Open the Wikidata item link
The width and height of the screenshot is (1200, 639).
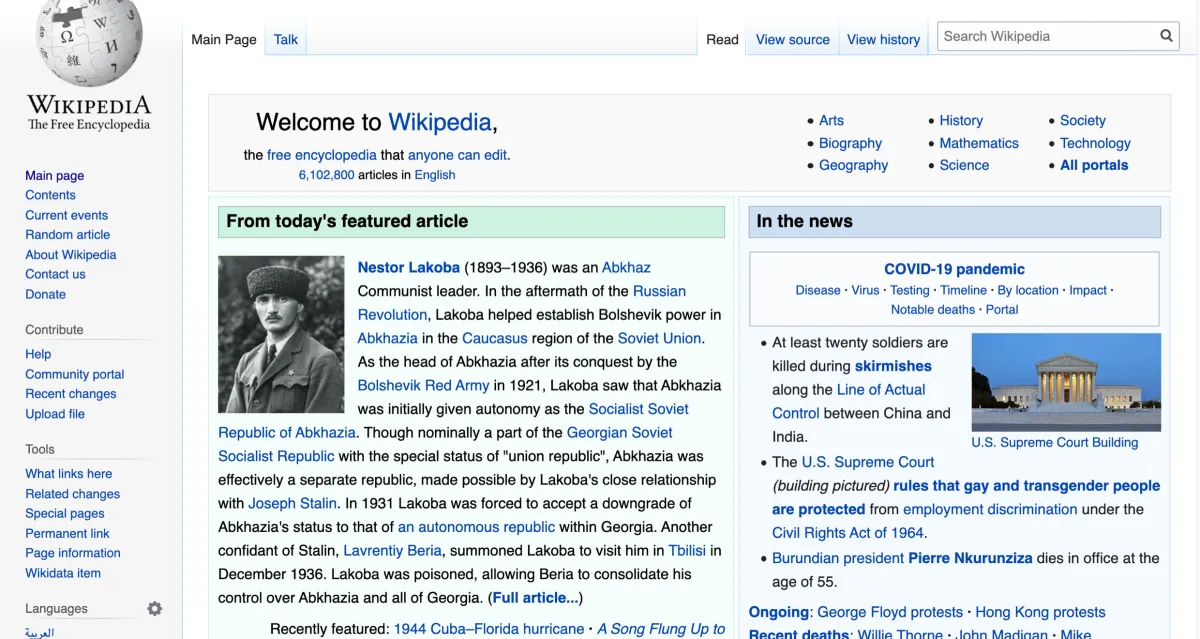pos(63,573)
